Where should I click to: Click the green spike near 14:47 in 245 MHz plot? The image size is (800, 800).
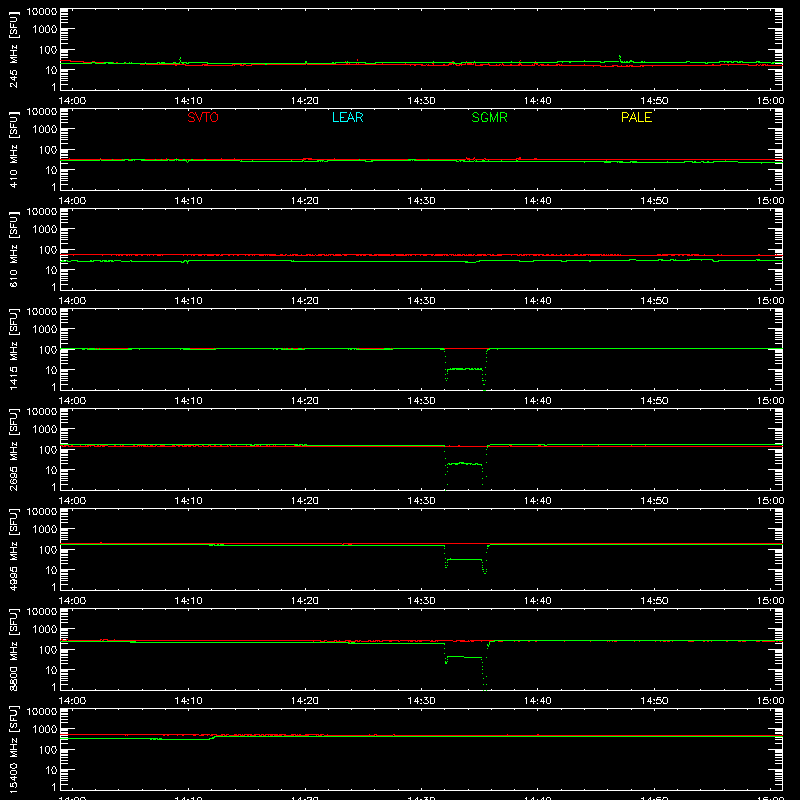[x=620, y=59]
